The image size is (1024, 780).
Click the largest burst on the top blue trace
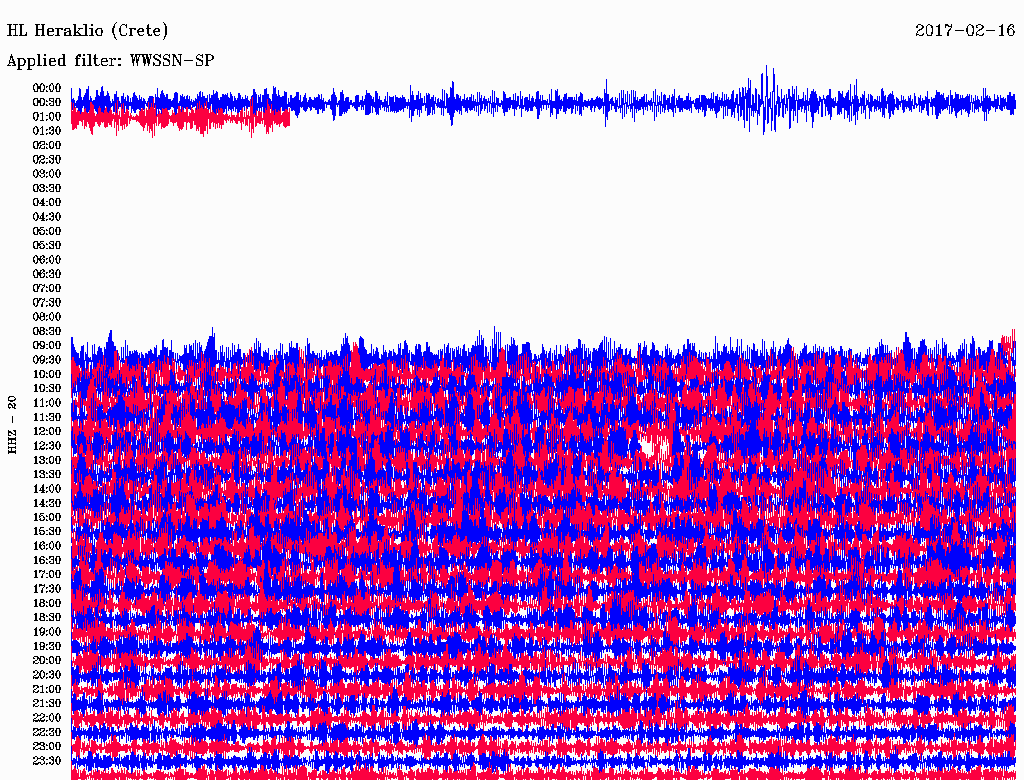[766, 100]
